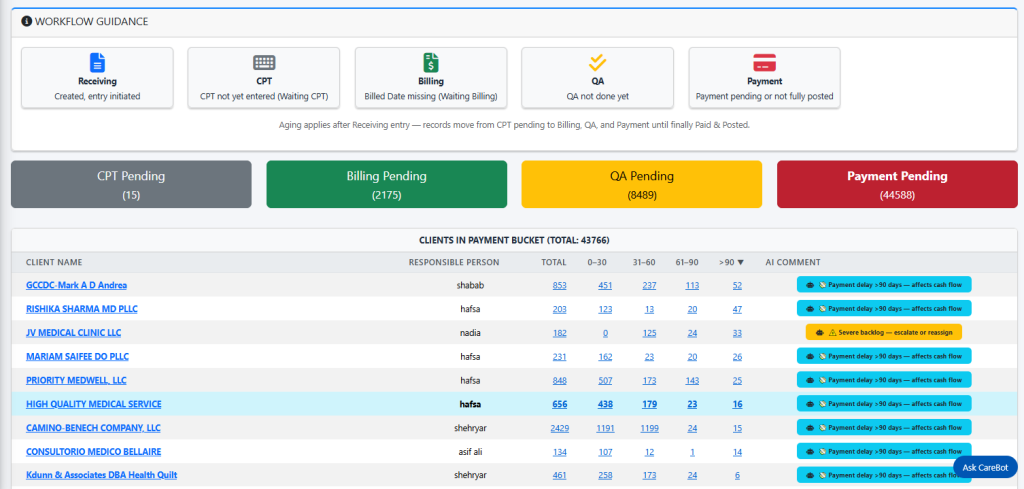Image resolution: width=1024 pixels, height=489 pixels.
Task: Click the 33 over-90 value for JV MEDICAL
Action: tap(737, 333)
